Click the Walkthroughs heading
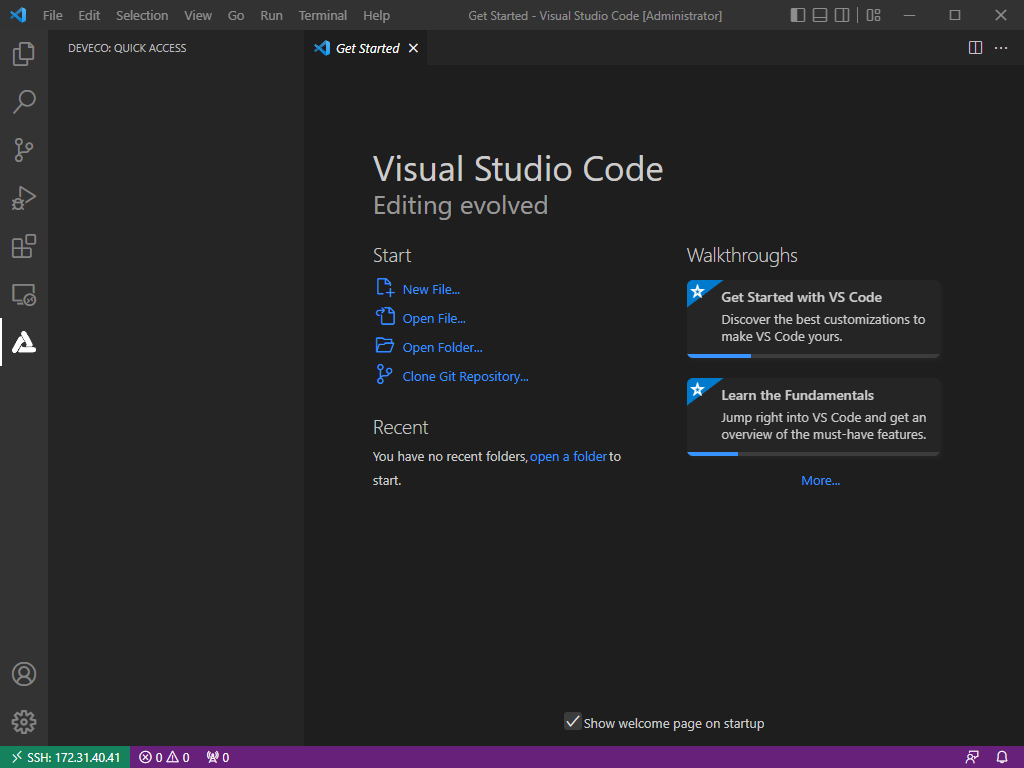 [x=742, y=255]
